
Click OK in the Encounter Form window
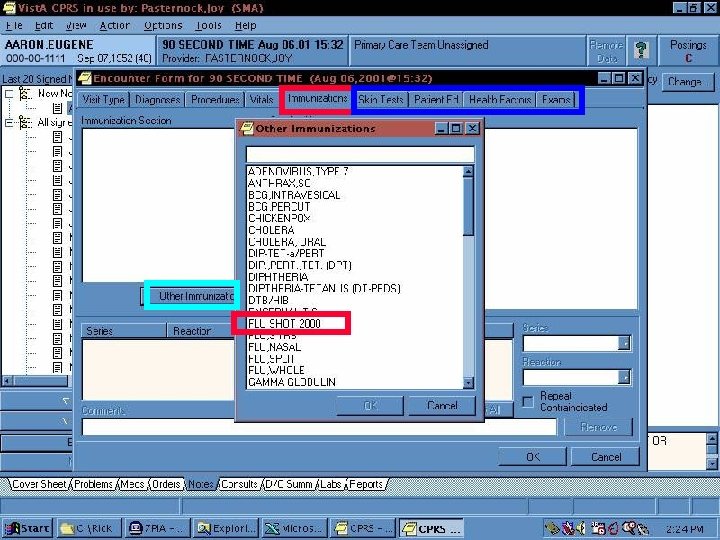[533, 457]
